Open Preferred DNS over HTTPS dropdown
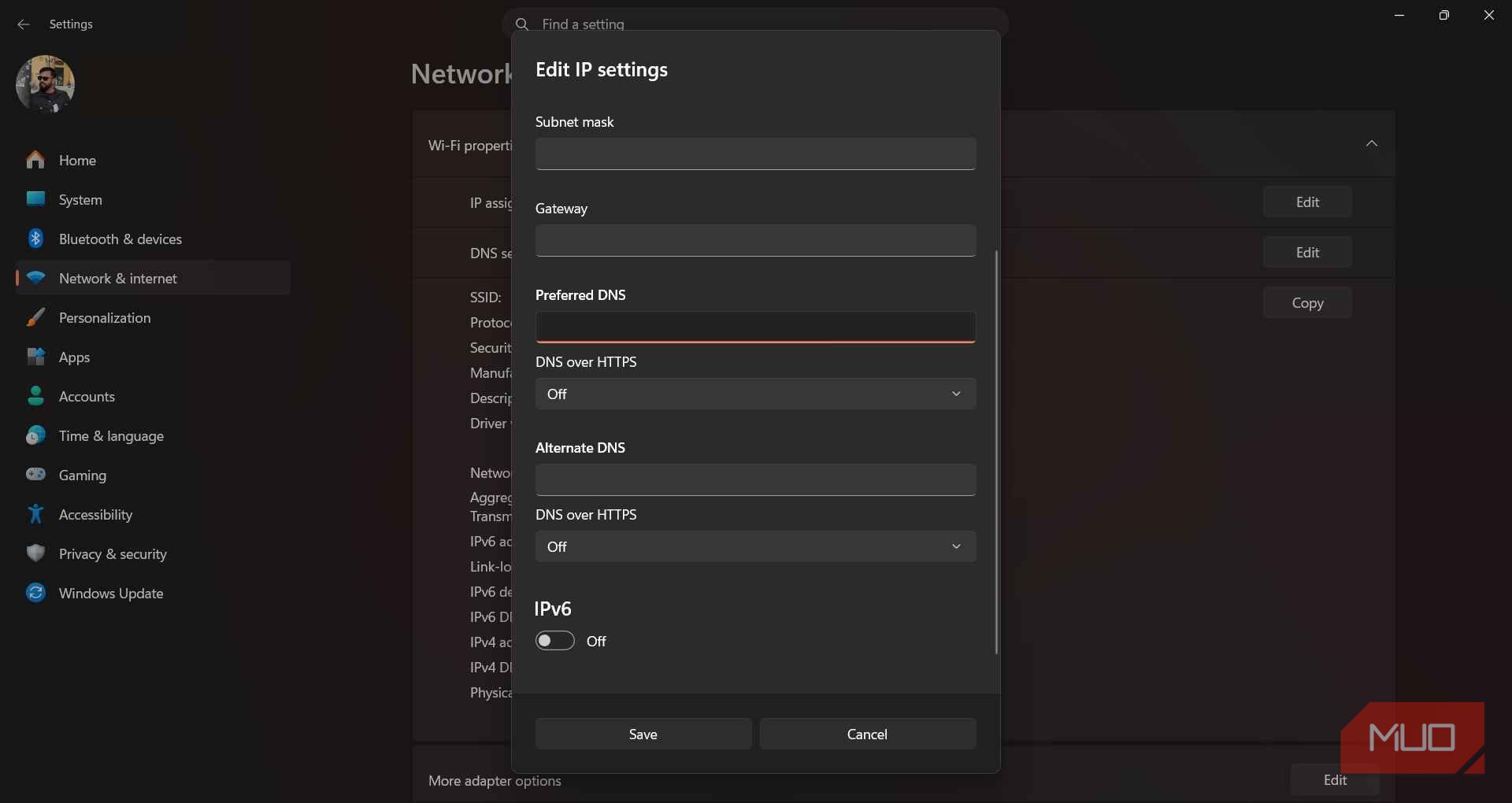This screenshot has height=803, width=1512. (x=756, y=394)
